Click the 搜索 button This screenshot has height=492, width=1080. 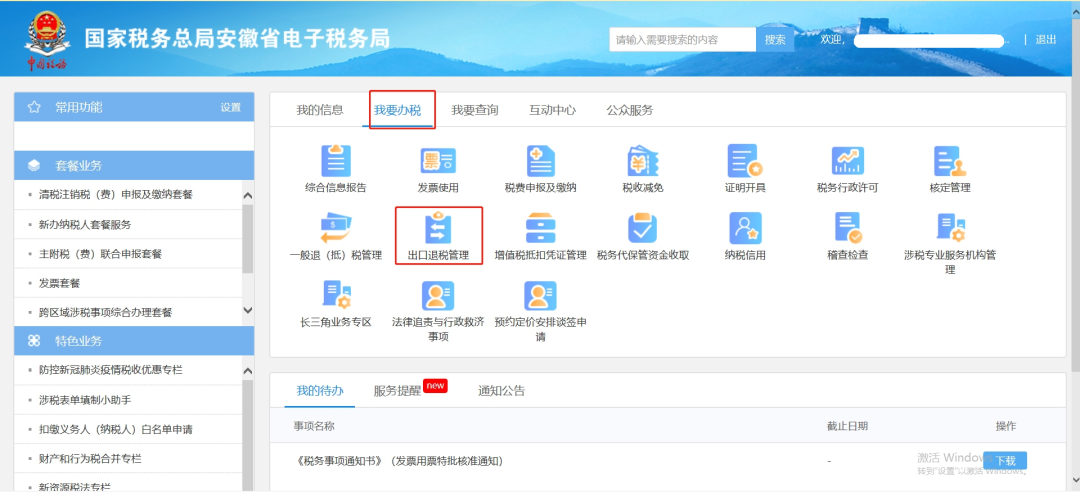pos(775,40)
